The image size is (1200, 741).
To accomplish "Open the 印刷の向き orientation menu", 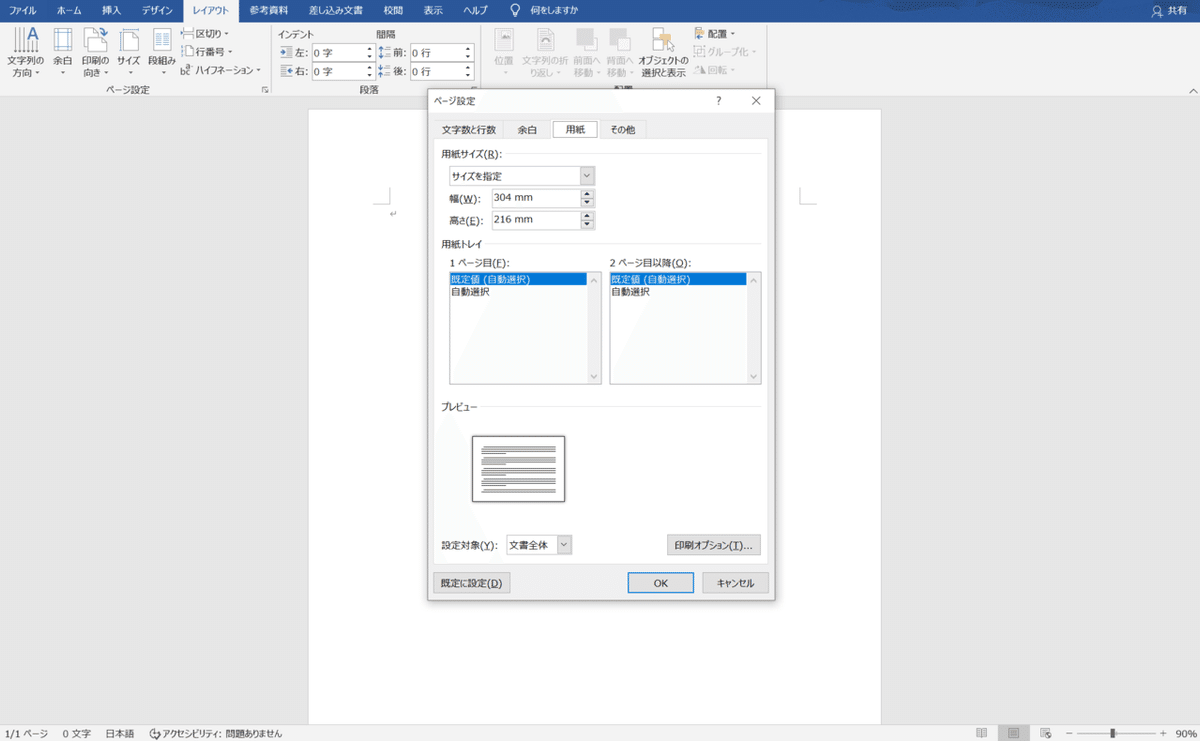I will coord(96,53).
